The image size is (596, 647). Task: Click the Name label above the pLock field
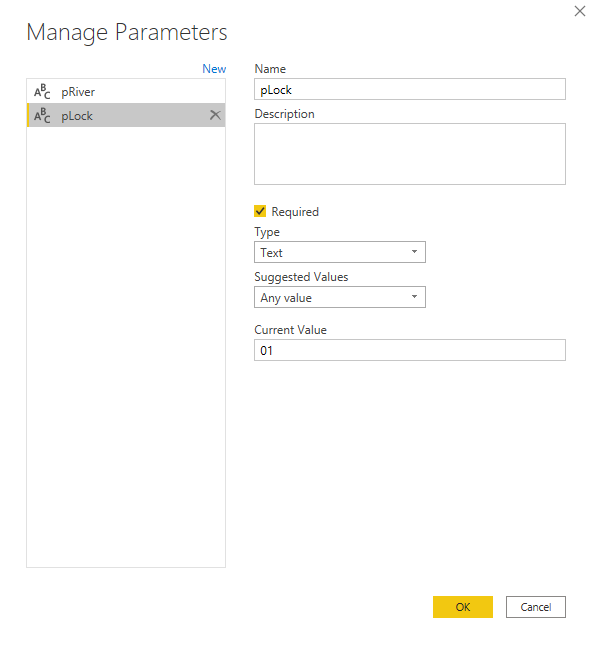pos(270,68)
